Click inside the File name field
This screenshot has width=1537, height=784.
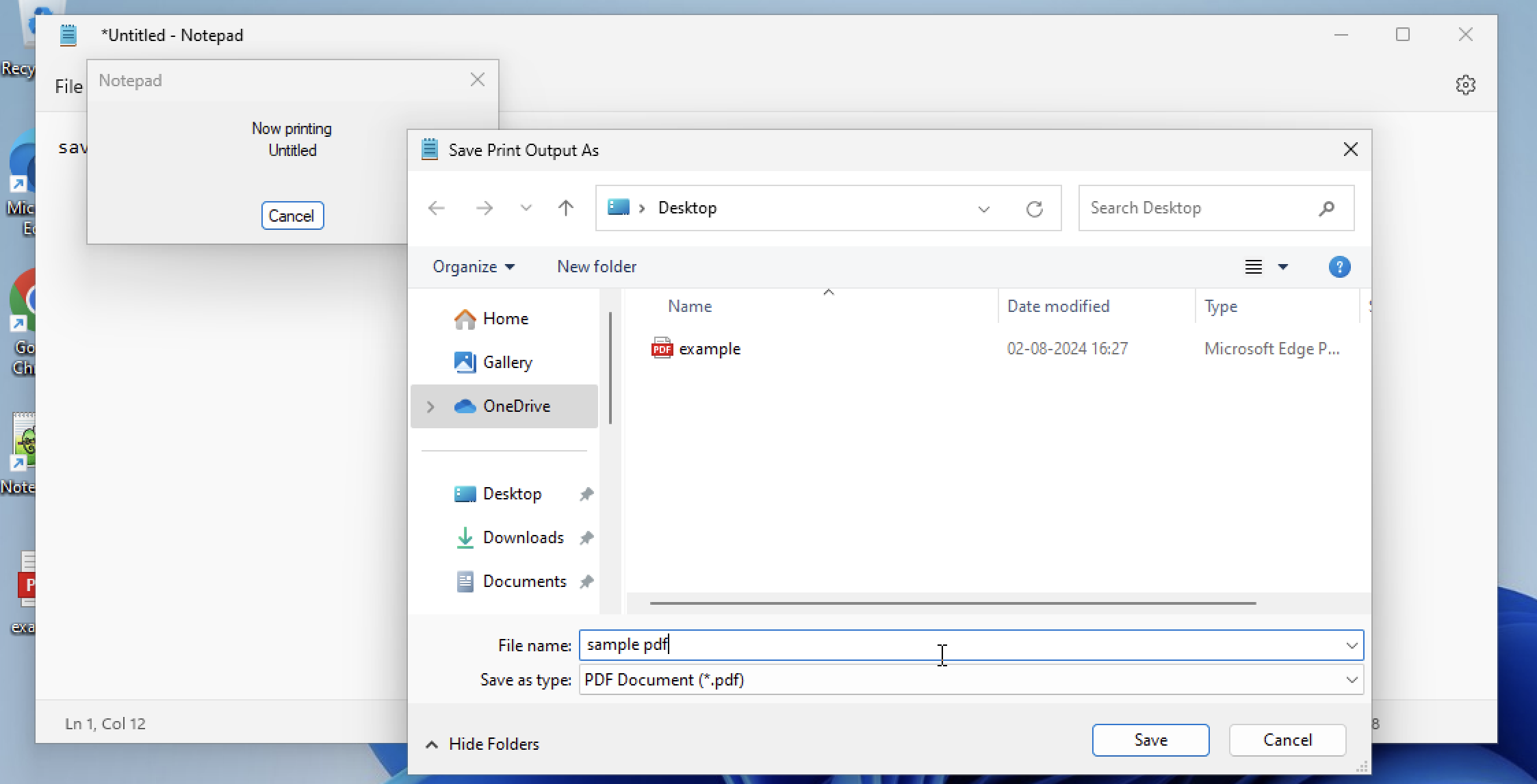(821, 644)
